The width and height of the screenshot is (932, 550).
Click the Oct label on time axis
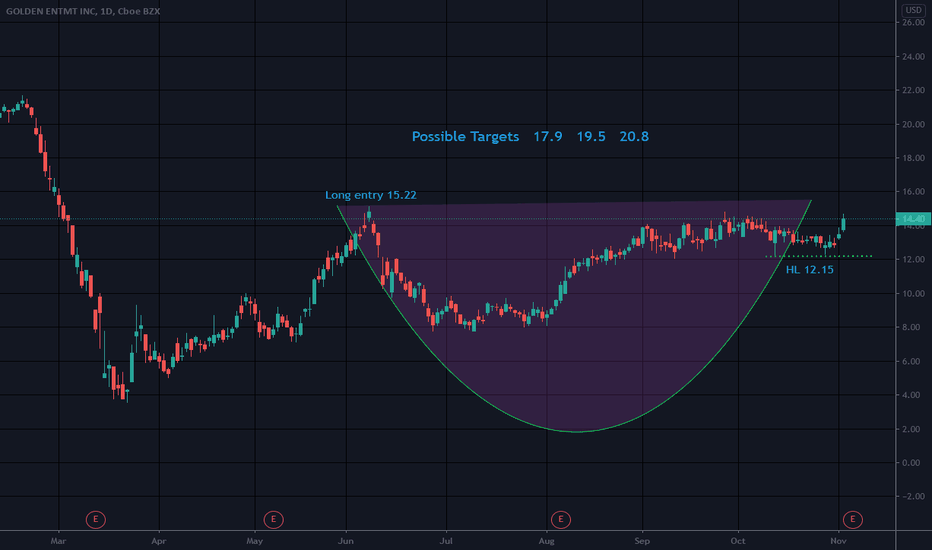tap(738, 541)
